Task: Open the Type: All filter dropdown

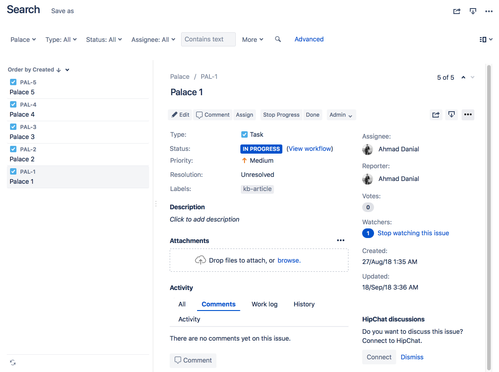Action: point(61,40)
